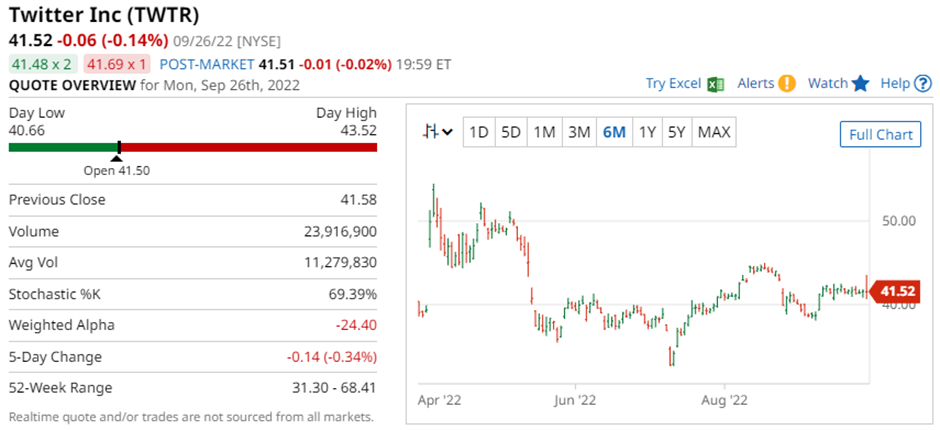940x430 pixels.
Task: Switch chart to 1M range
Action: pyautogui.click(x=544, y=132)
